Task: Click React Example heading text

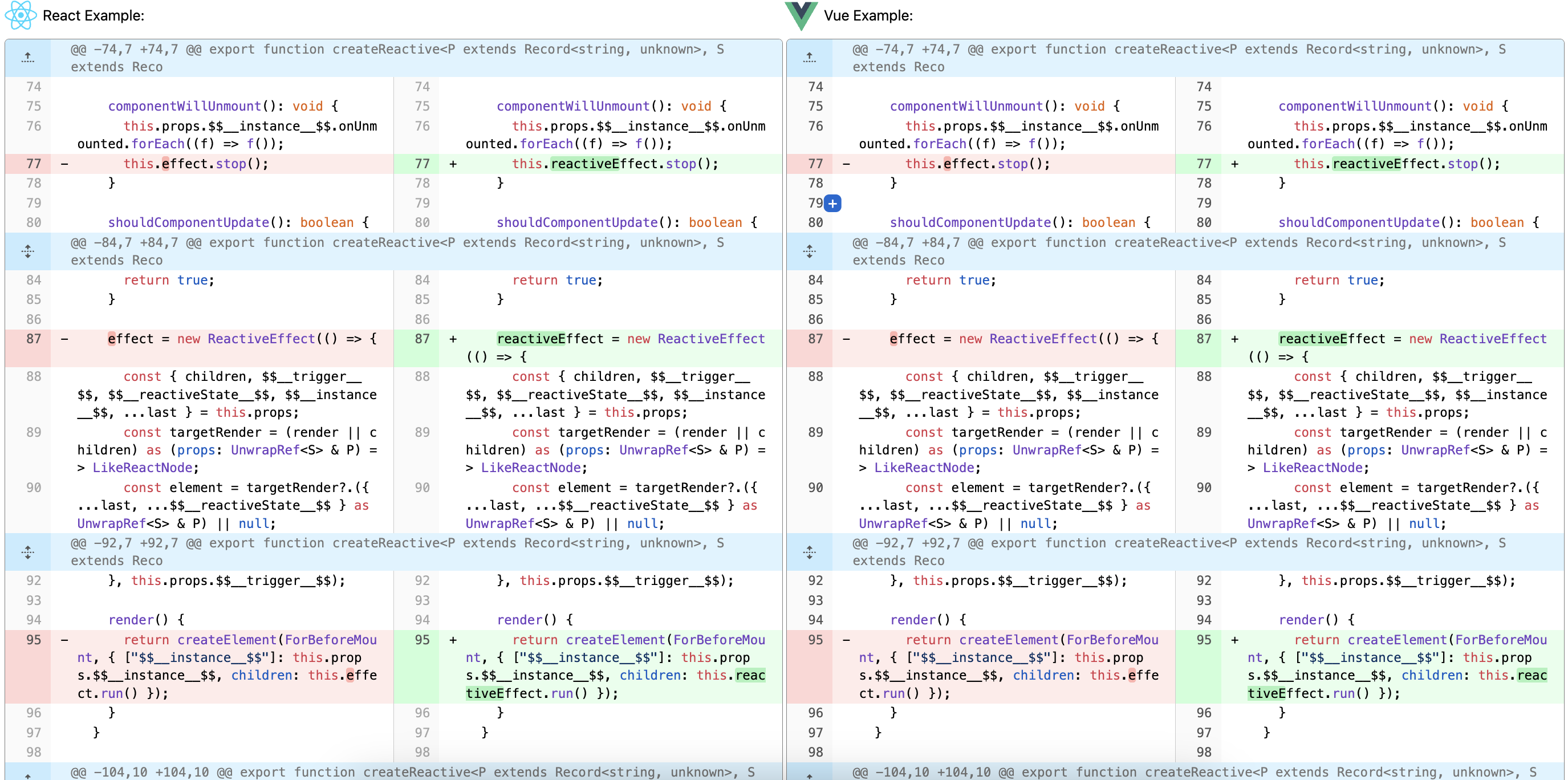Action: 93,16
